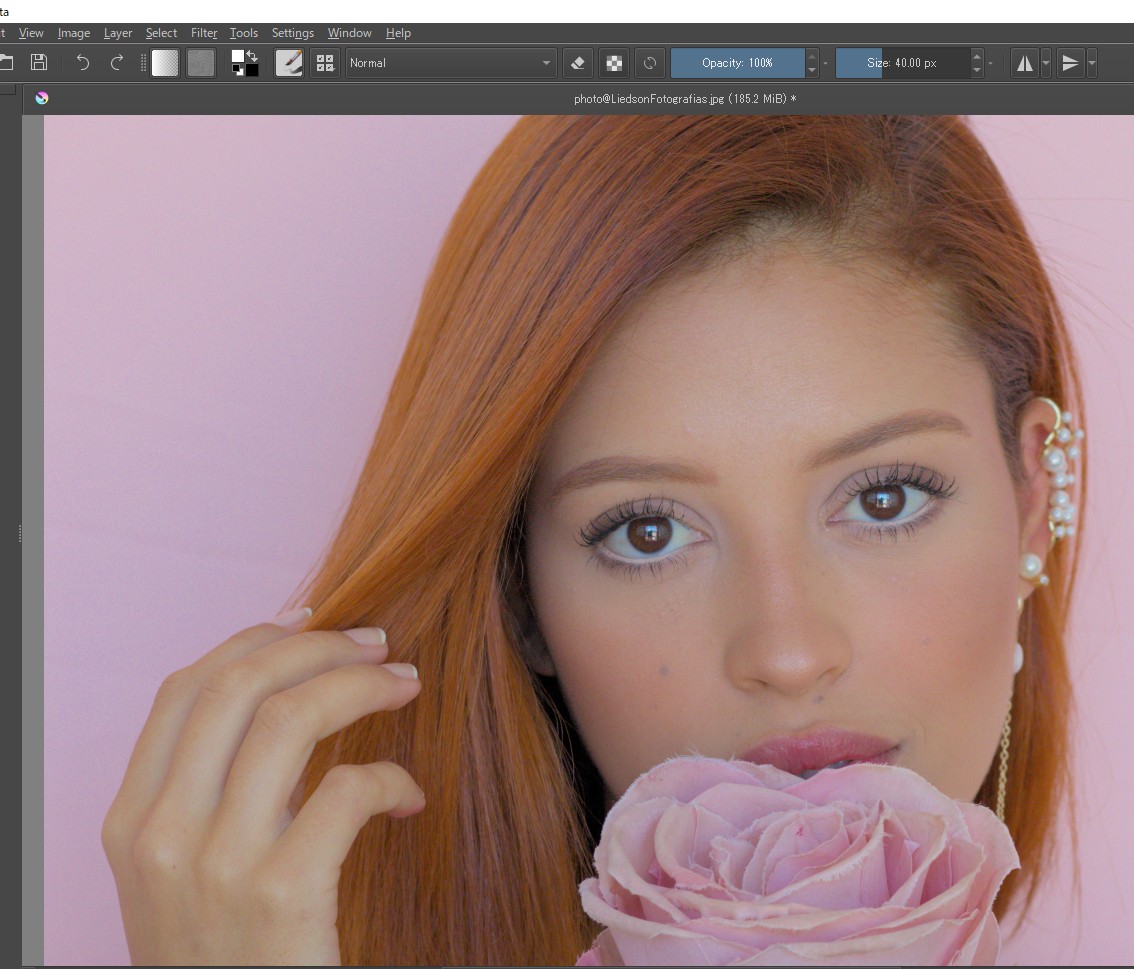This screenshot has width=1134, height=969.
Task: Select the Eraser mode icon
Action: 578,62
